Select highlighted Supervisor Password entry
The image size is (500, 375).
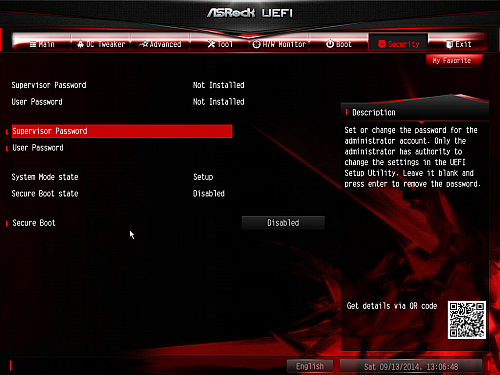coord(122,131)
